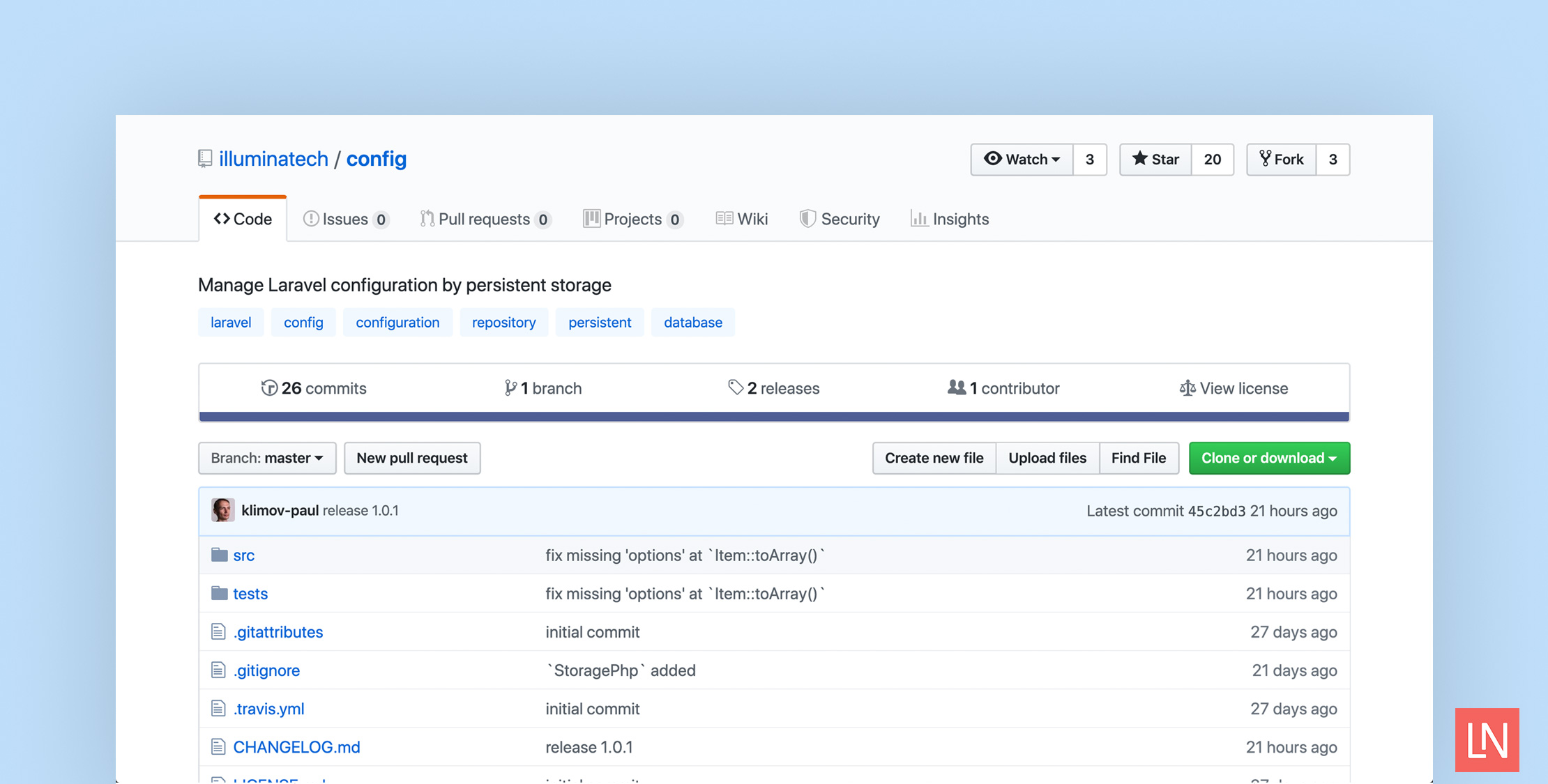The image size is (1548, 784).
Task: Open the illuminatech owner link
Action: click(x=273, y=159)
